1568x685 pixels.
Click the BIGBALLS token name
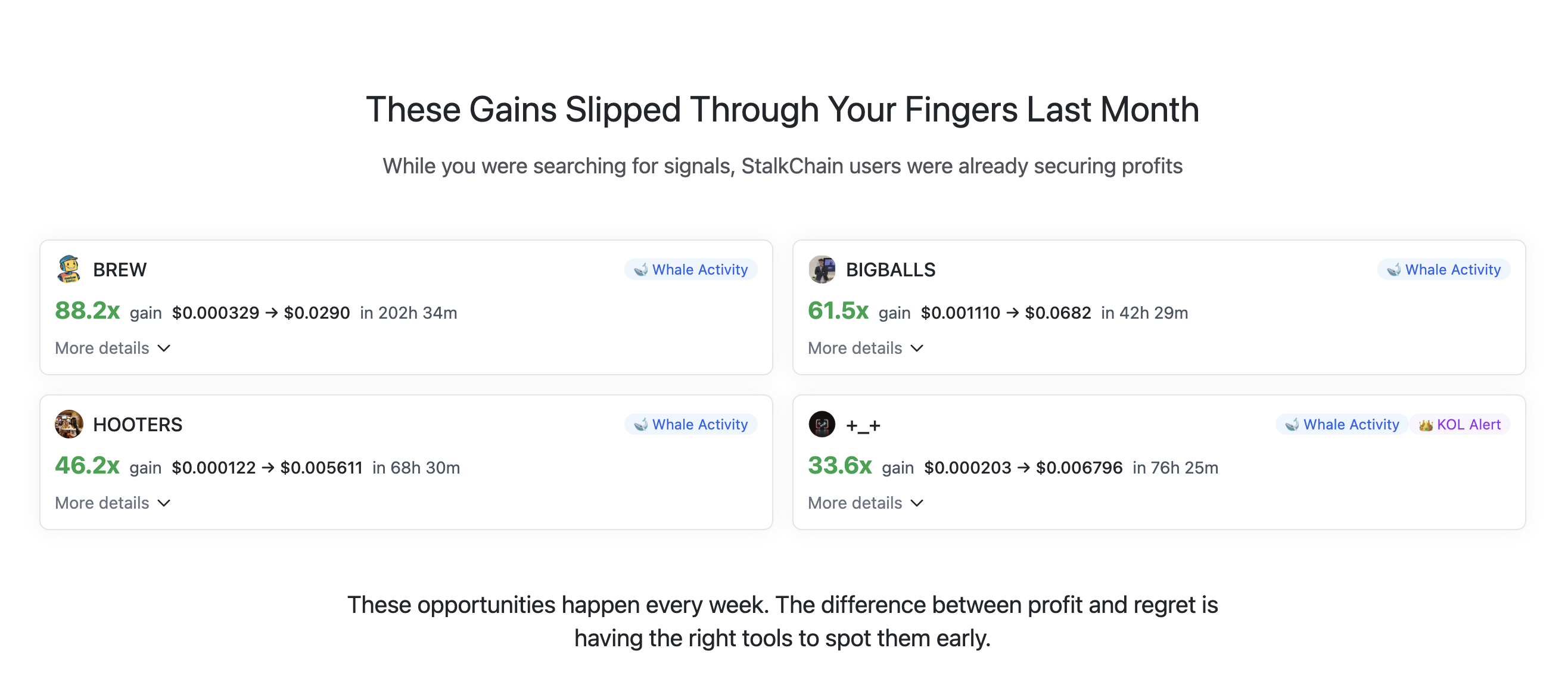point(891,269)
